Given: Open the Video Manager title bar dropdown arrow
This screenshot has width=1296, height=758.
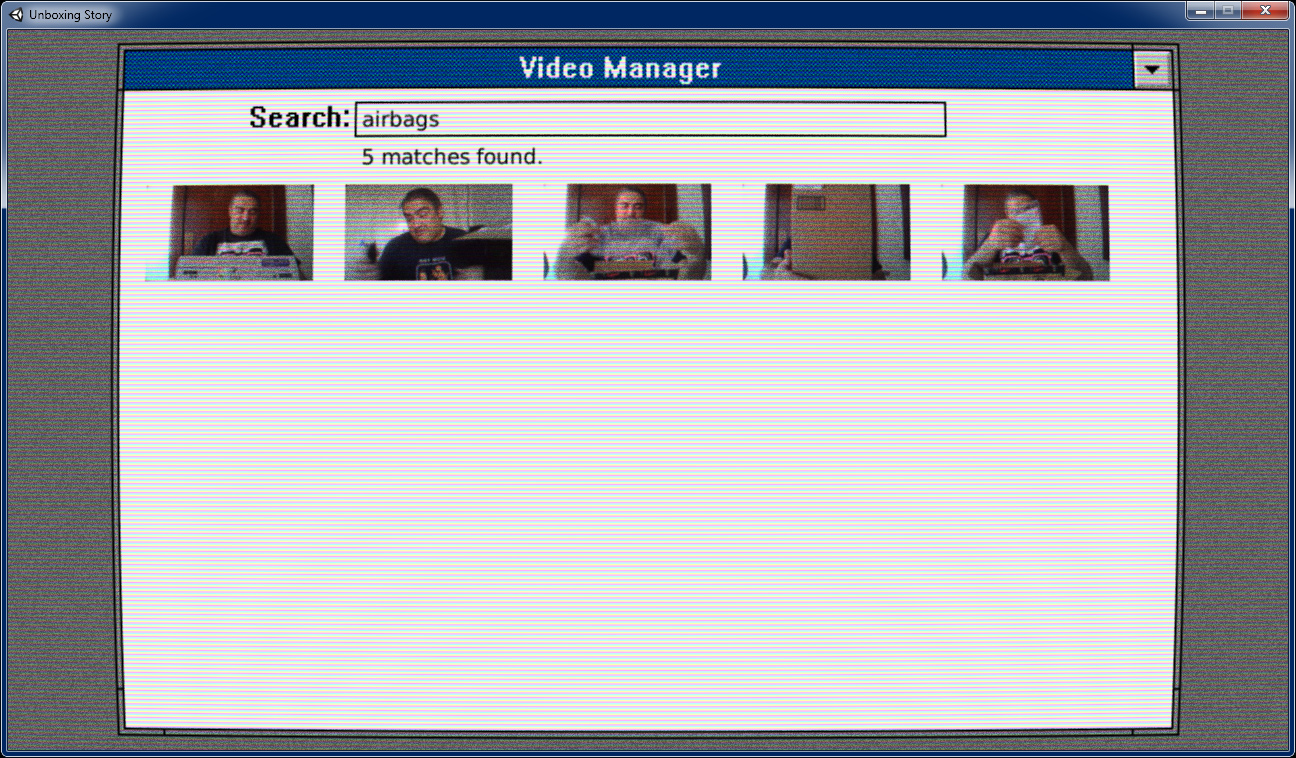Looking at the screenshot, I should pyautogui.click(x=1152, y=69).
